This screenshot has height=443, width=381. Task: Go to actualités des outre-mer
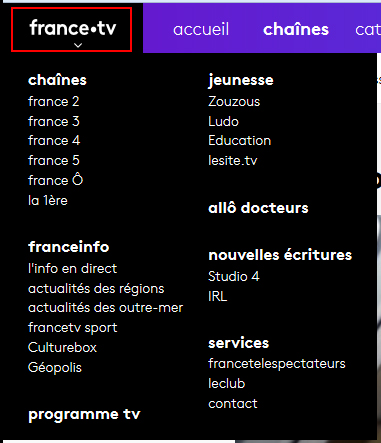coord(106,308)
